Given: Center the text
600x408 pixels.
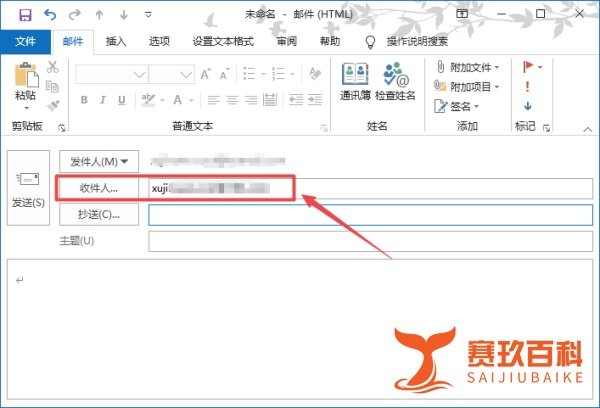Looking at the screenshot, I should (232, 100).
